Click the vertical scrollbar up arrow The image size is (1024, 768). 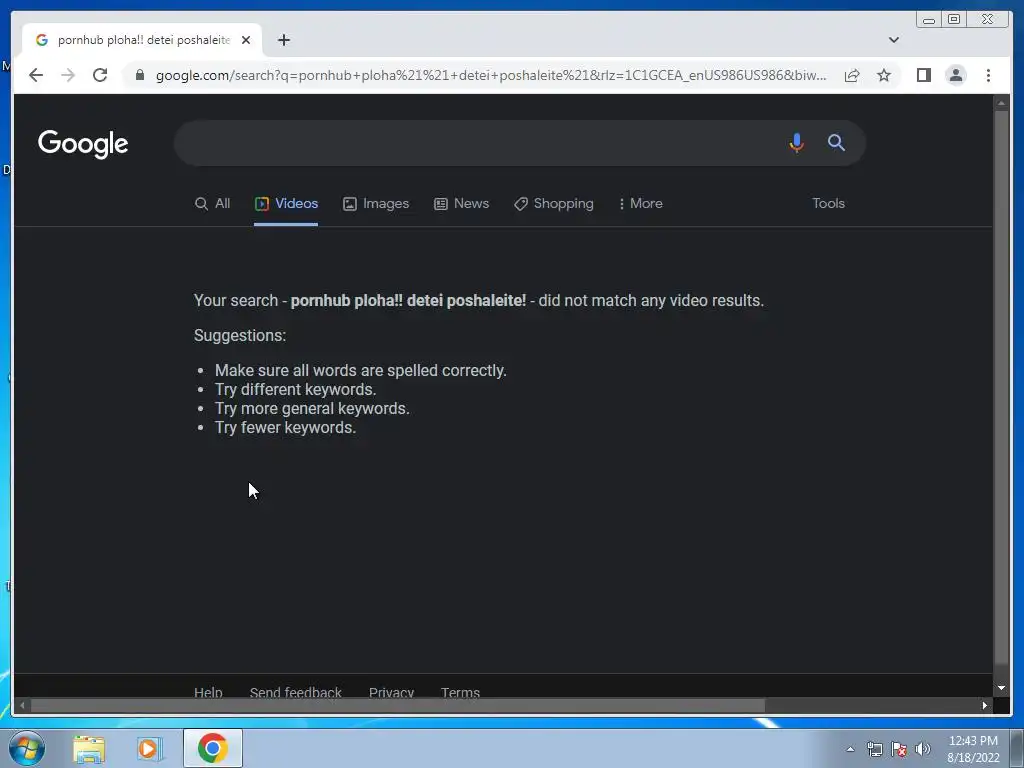[x=1001, y=103]
